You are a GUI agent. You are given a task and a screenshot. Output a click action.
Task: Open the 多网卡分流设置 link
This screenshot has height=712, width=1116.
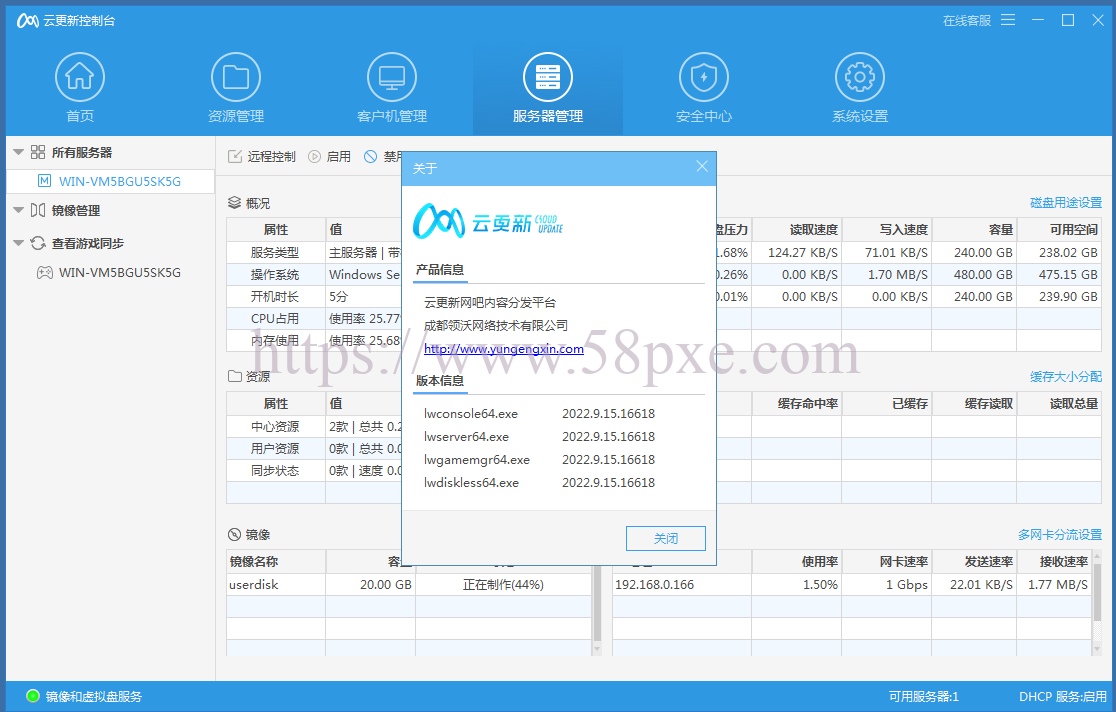coord(1060,535)
